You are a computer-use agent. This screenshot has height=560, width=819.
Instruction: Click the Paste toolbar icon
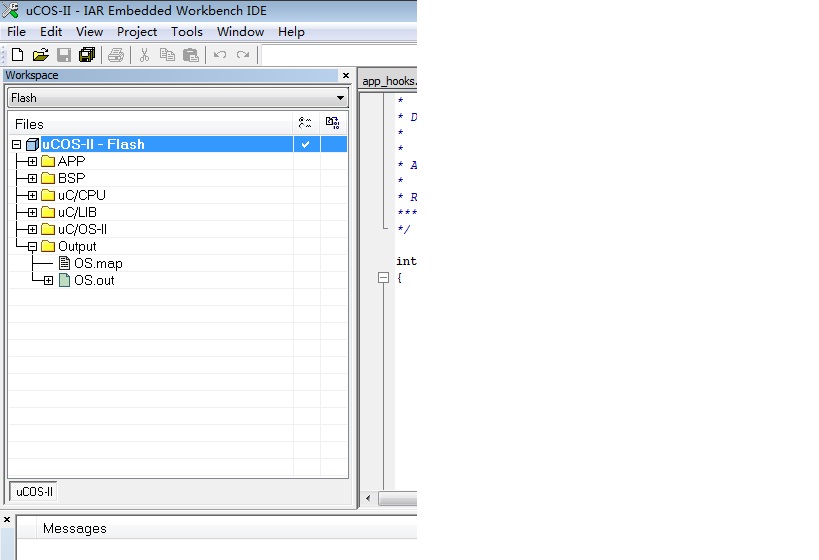pos(191,55)
